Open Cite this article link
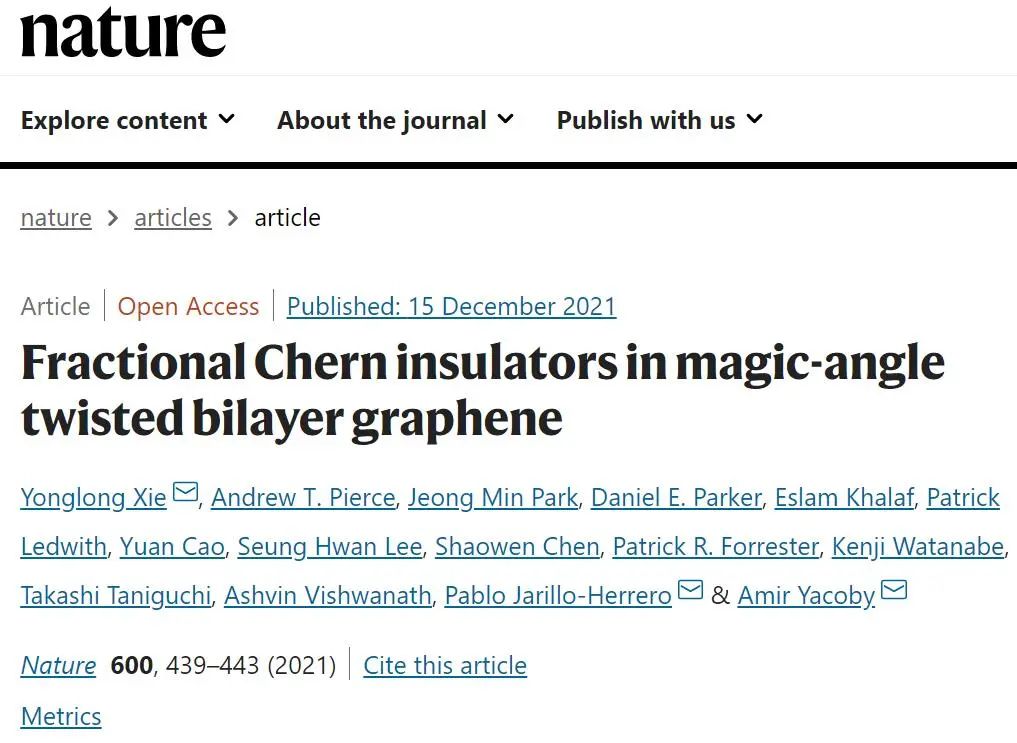Image resolution: width=1017 pixels, height=743 pixels. pyautogui.click(x=445, y=665)
